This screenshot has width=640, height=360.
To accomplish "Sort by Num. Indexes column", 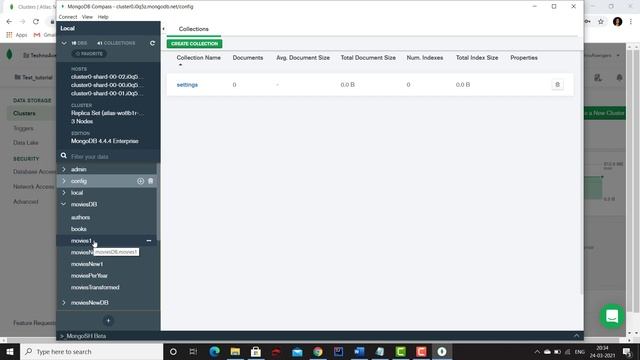I will click(424, 58).
